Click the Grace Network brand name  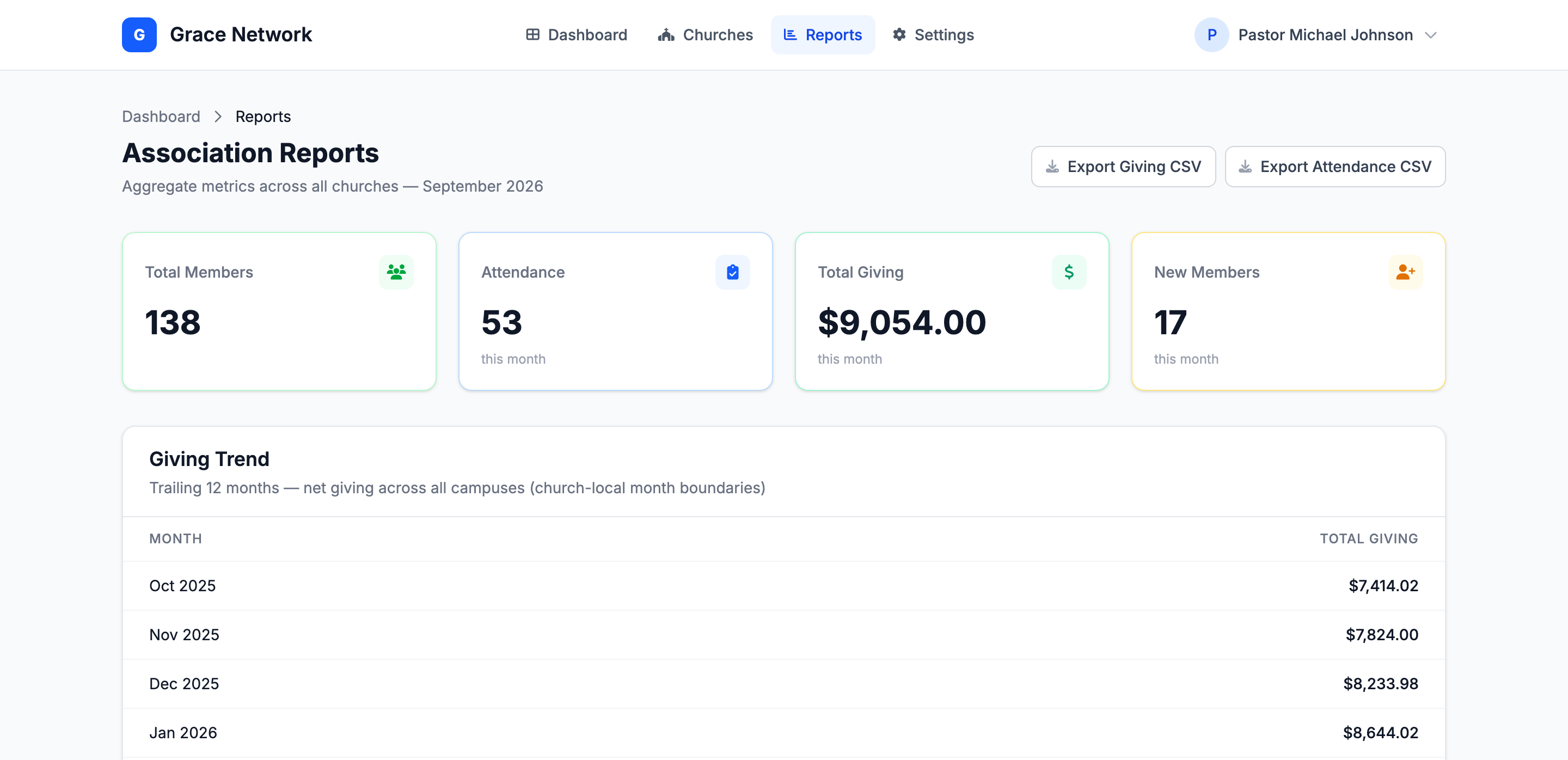pyautogui.click(x=241, y=35)
